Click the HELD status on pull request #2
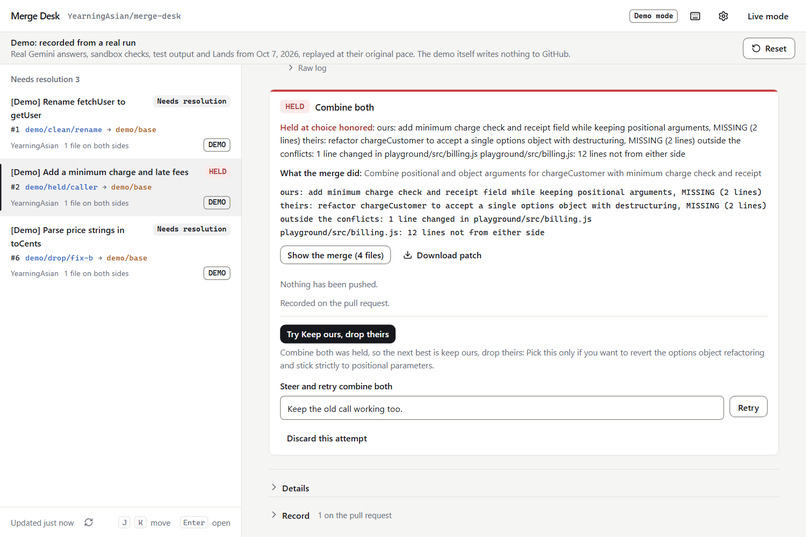 click(217, 172)
